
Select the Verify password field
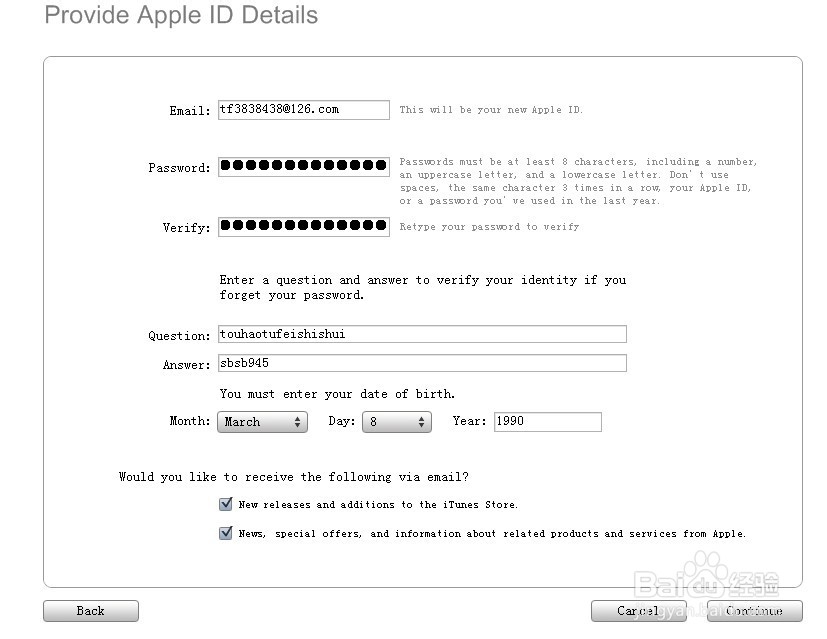coord(304,227)
